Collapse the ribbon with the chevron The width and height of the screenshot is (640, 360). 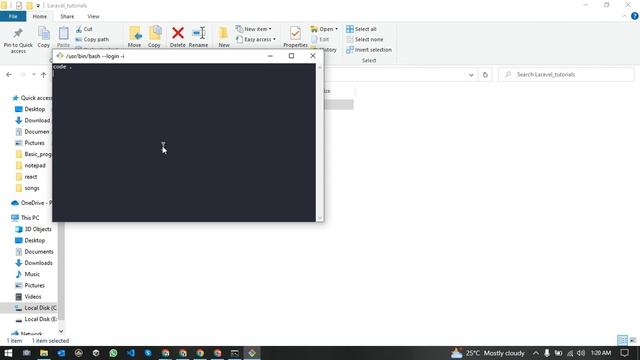(x=624, y=16)
